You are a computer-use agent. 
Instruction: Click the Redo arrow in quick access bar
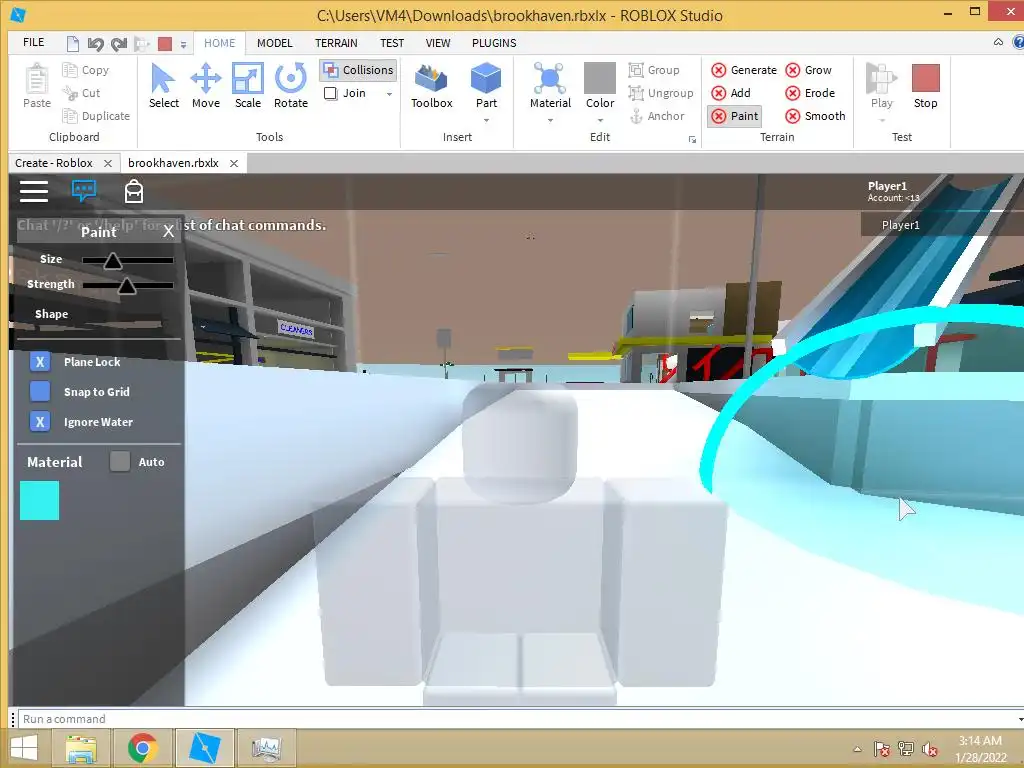119,44
